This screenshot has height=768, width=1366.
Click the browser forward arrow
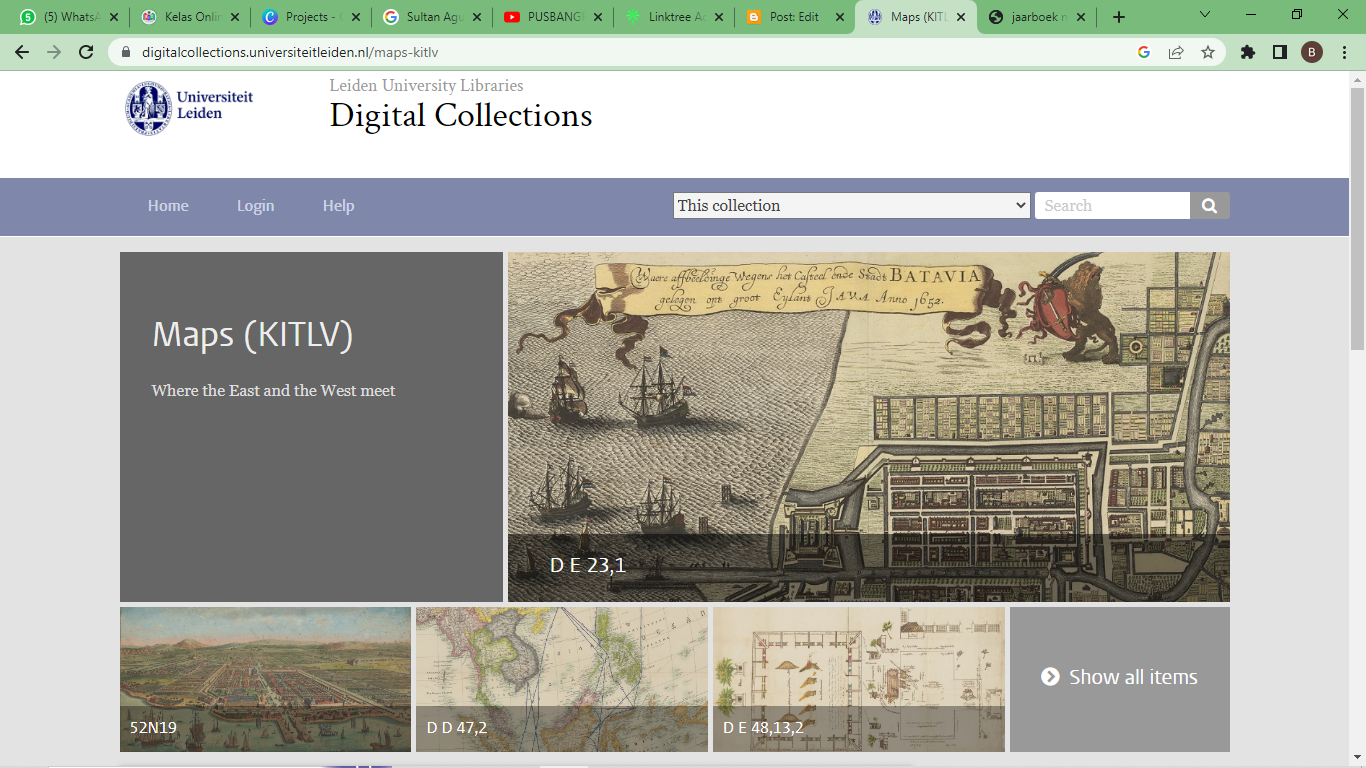point(54,52)
